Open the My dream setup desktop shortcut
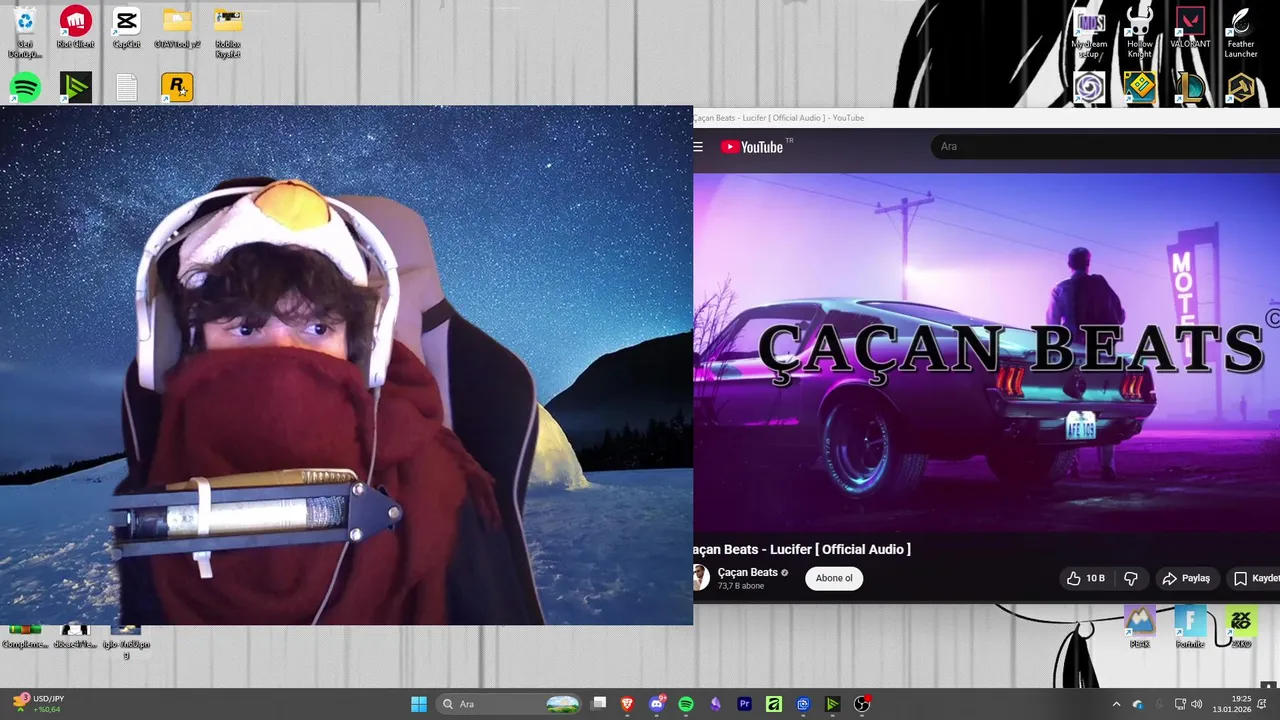The image size is (1280, 720). (1089, 32)
